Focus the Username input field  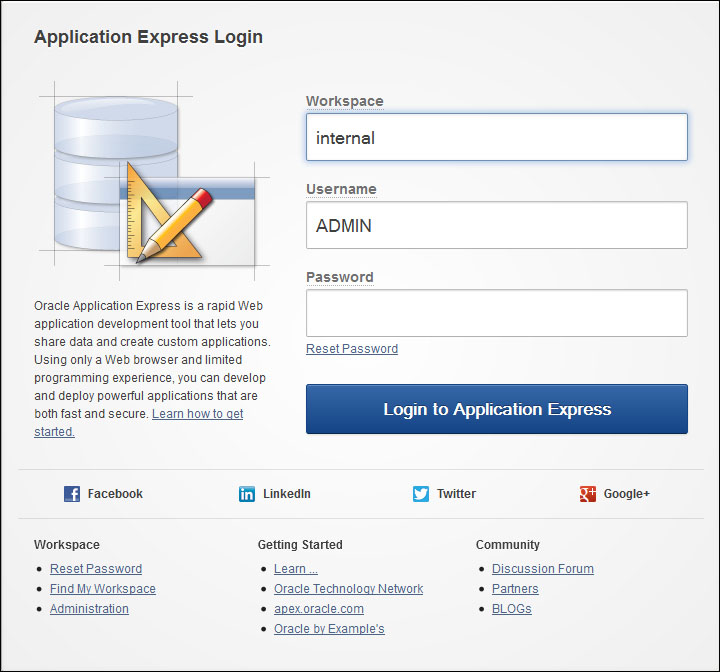click(497, 225)
